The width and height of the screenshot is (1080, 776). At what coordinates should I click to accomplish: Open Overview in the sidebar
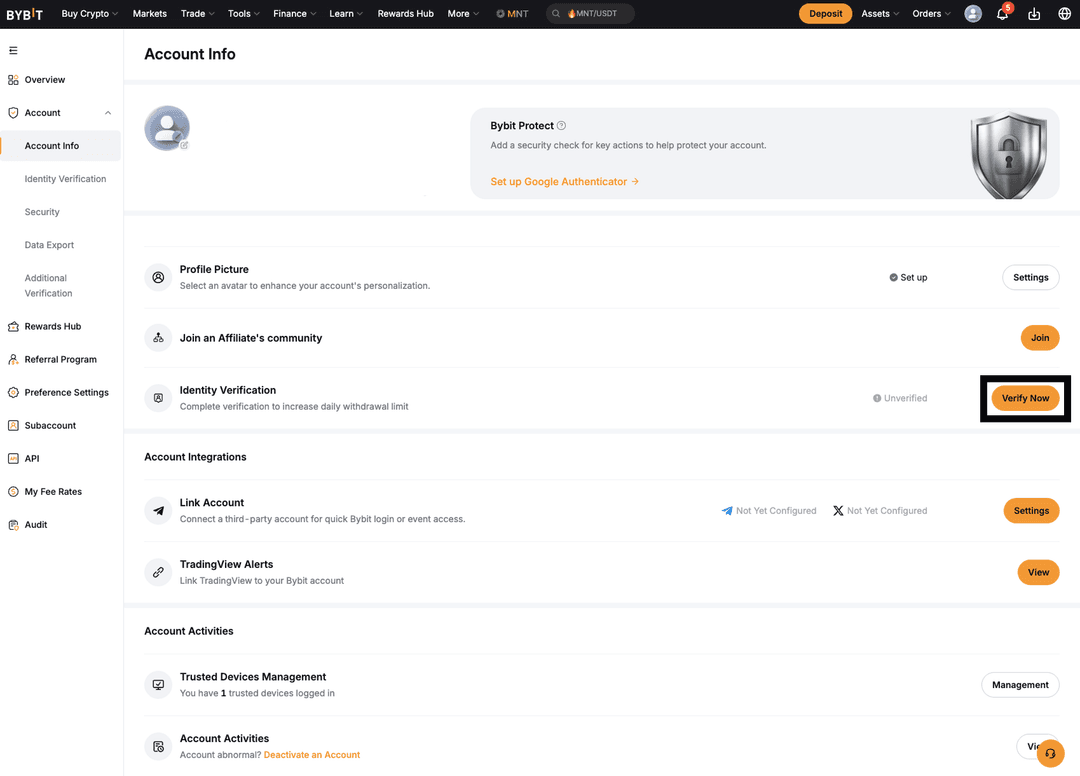pyautogui.click(x=45, y=80)
